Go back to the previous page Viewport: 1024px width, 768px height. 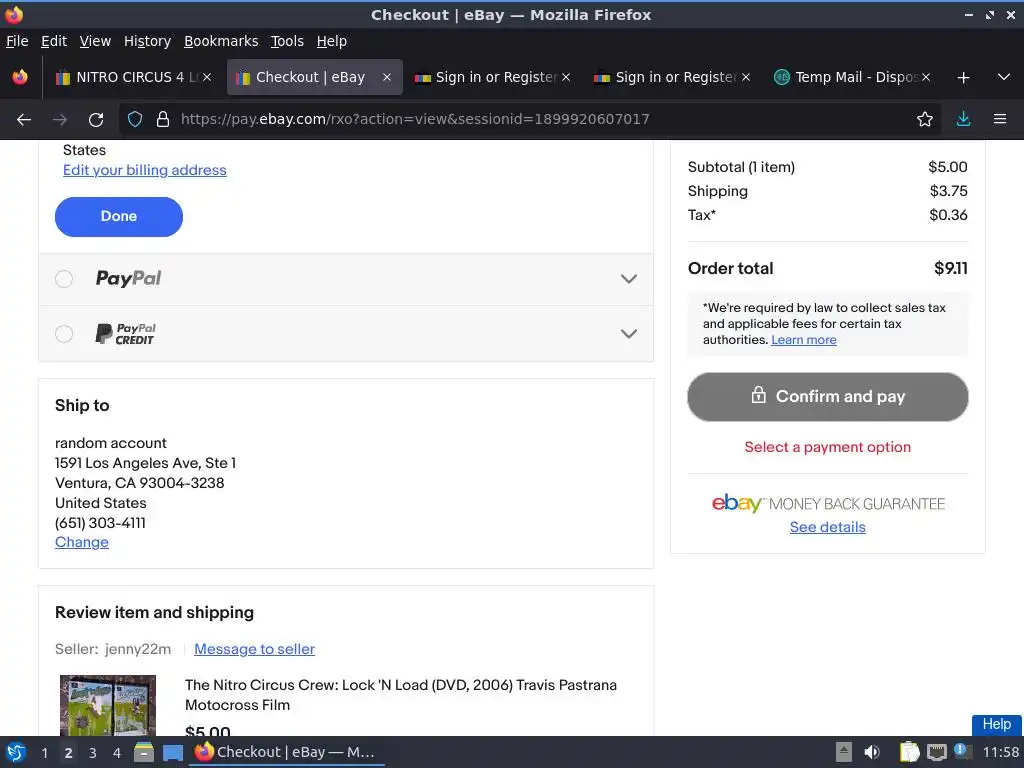(24, 120)
